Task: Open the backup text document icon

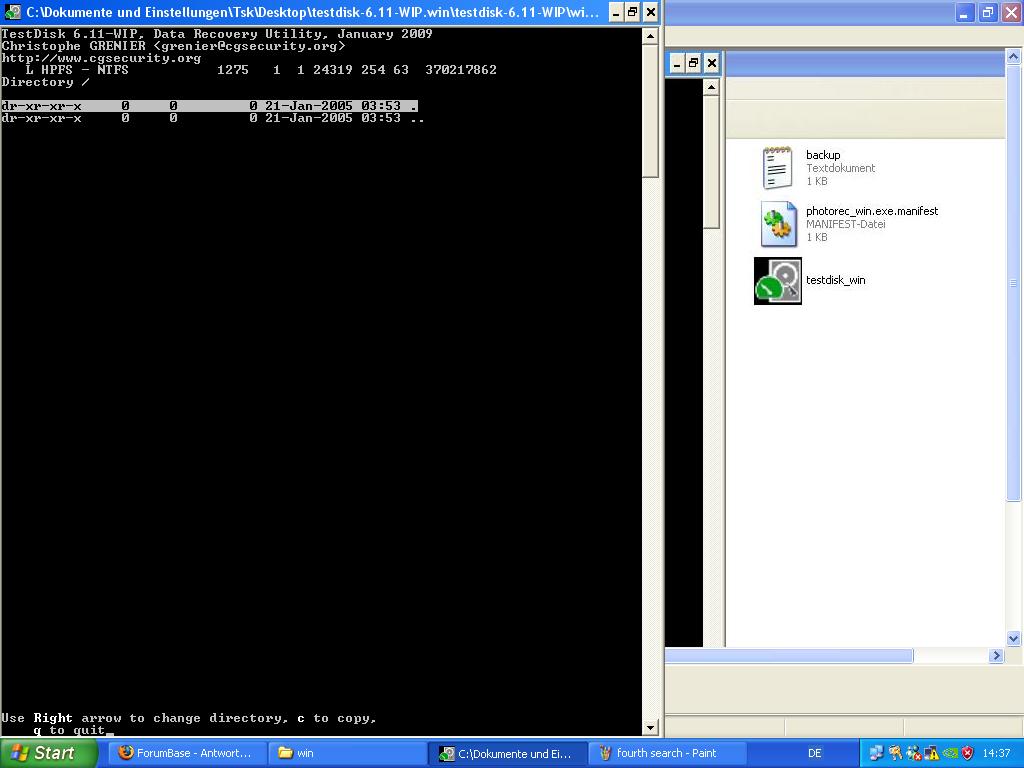Action: click(777, 168)
